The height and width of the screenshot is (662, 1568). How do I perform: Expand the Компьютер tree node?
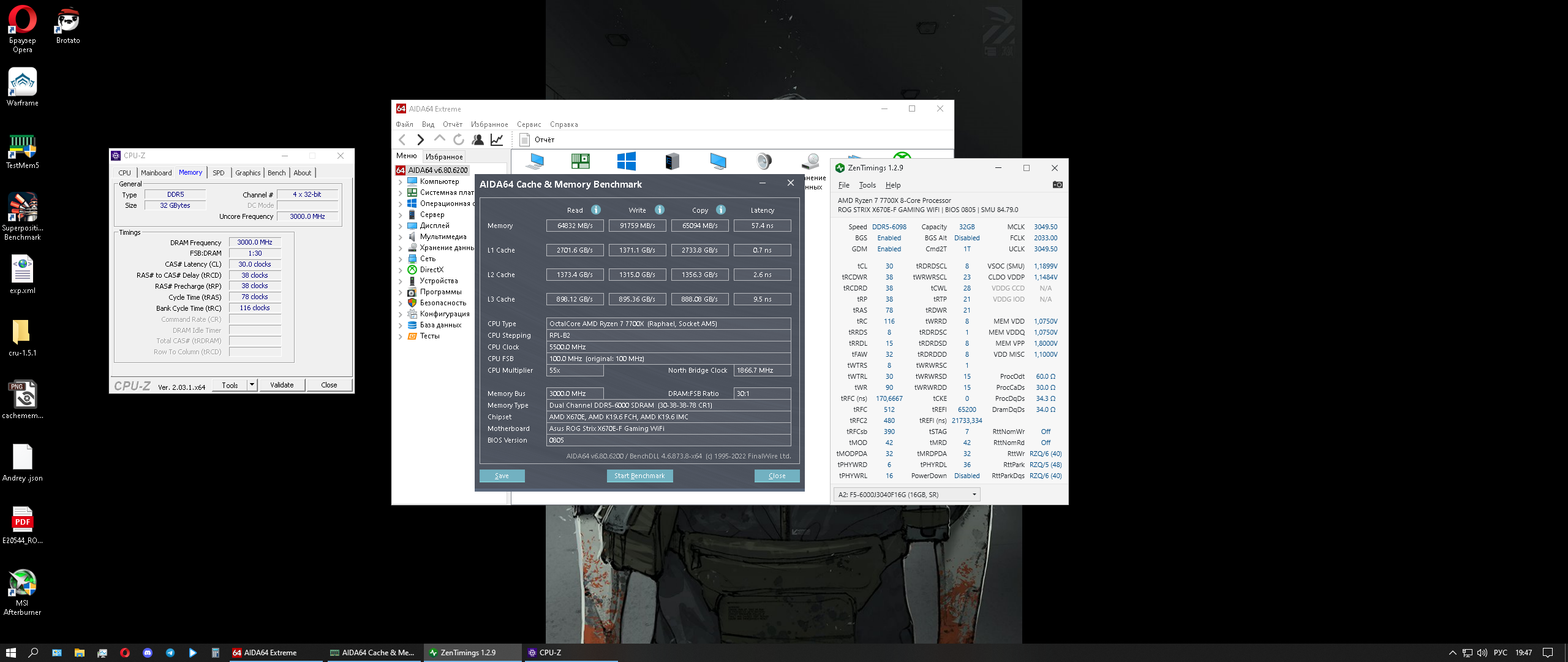[x=401, y=181]
